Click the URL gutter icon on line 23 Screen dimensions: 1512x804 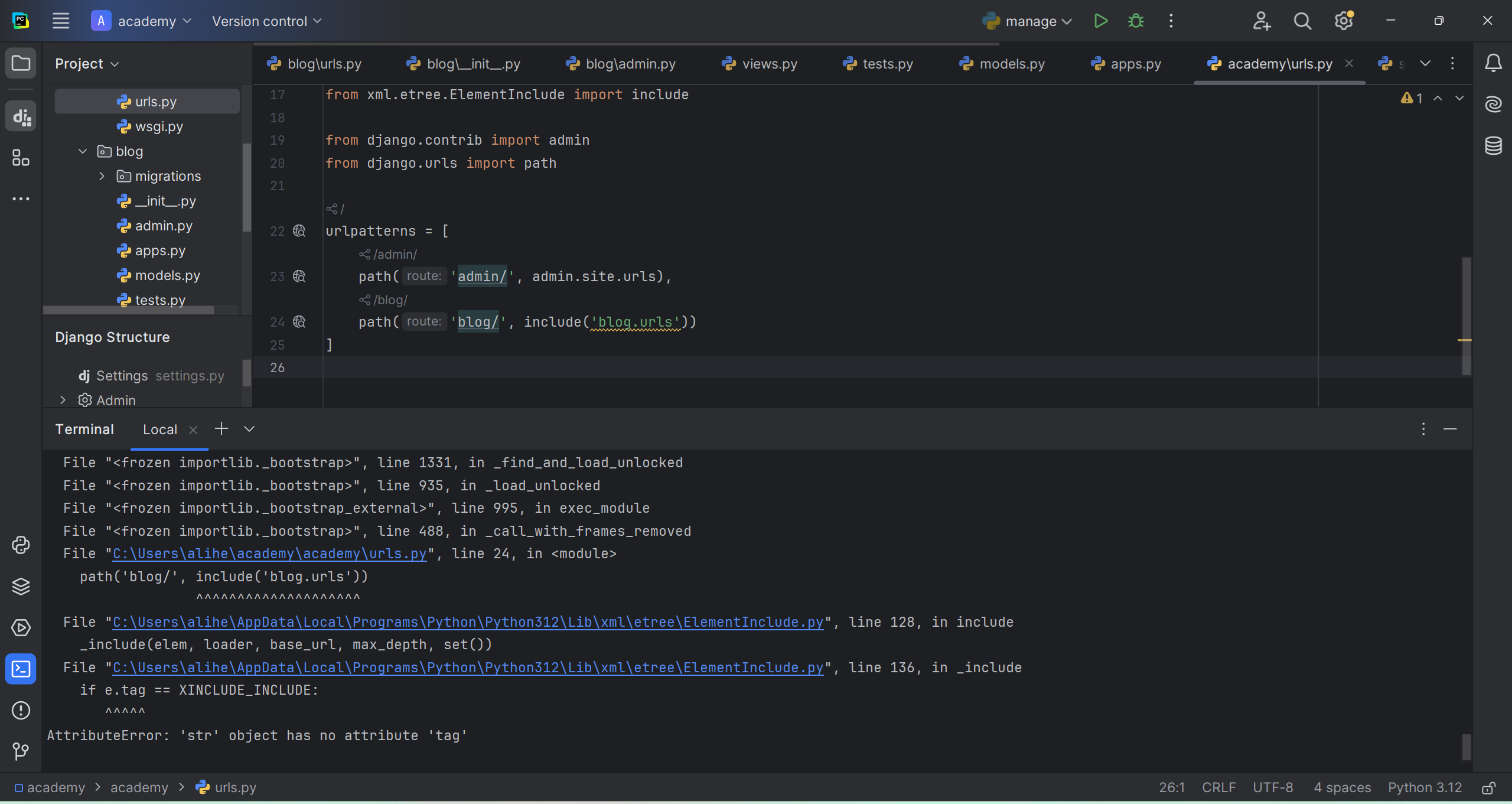point(299,276)
